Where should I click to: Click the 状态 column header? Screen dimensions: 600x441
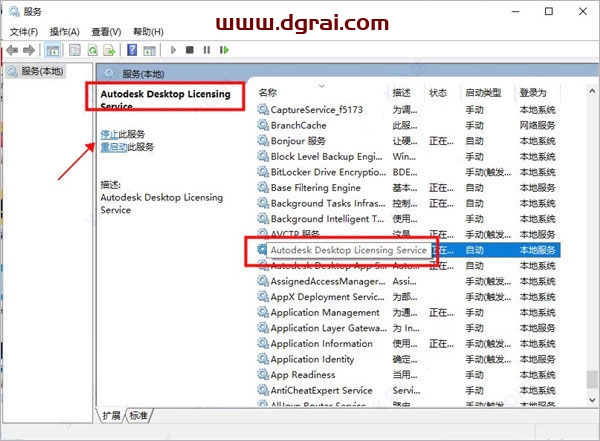point(438,93)
